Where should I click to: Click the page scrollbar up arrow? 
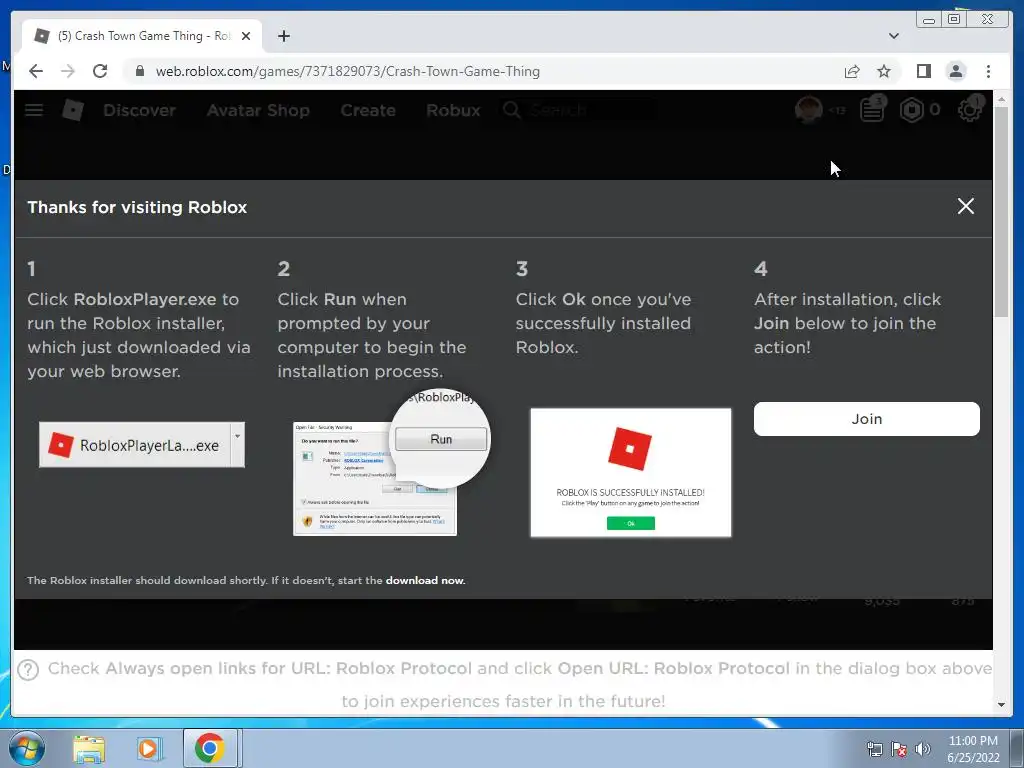(1002, 99)
